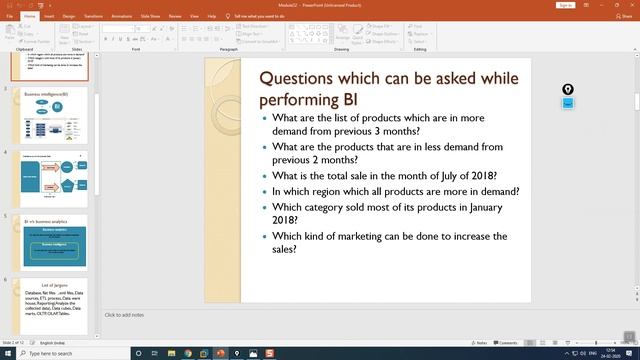
Task: Switch to Reading view icon
Action: [555, 343]
